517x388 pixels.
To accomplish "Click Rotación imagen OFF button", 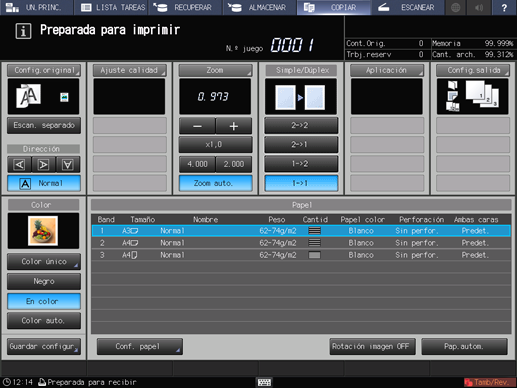I will click(373, 347).
